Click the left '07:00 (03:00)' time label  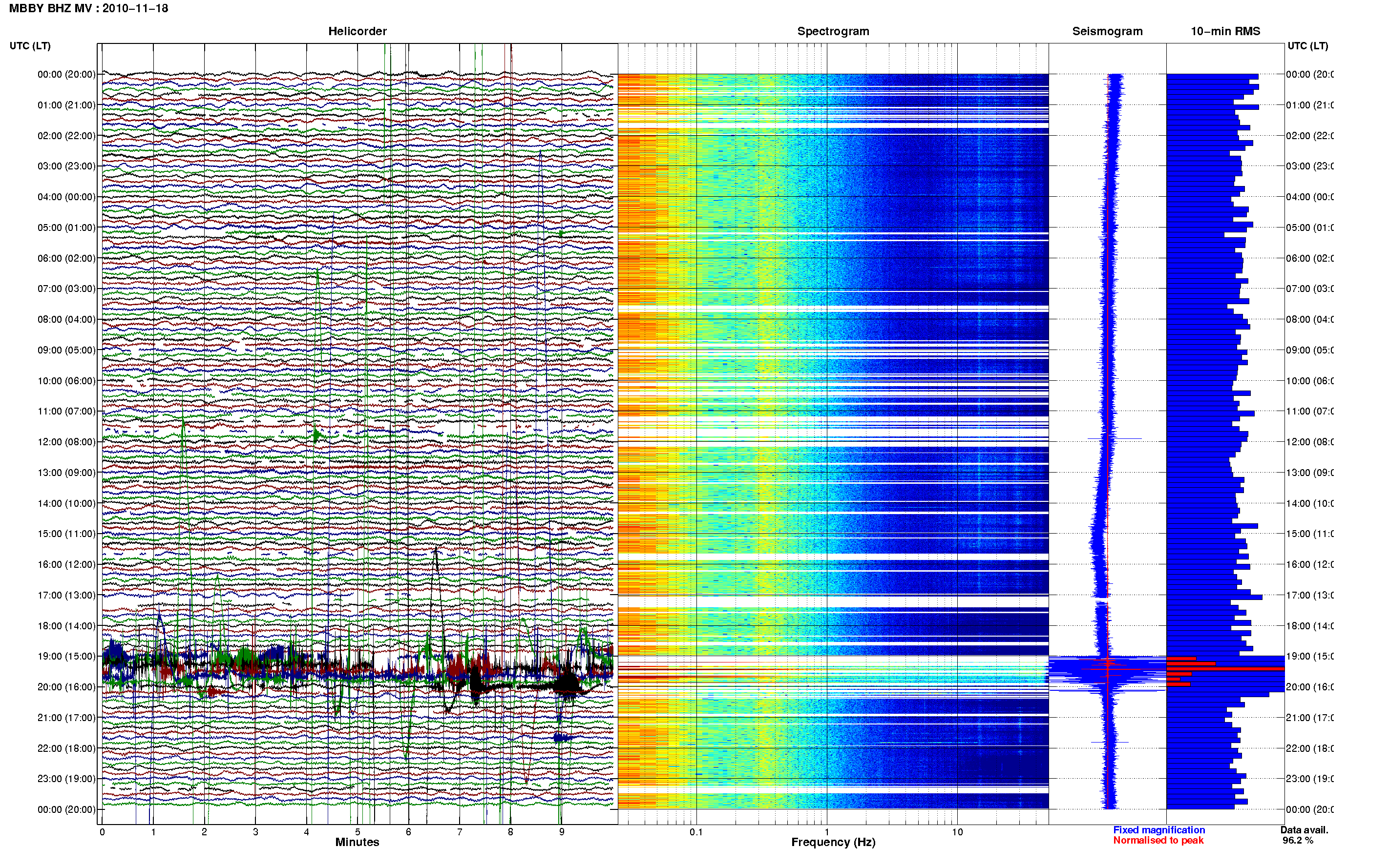66,289
